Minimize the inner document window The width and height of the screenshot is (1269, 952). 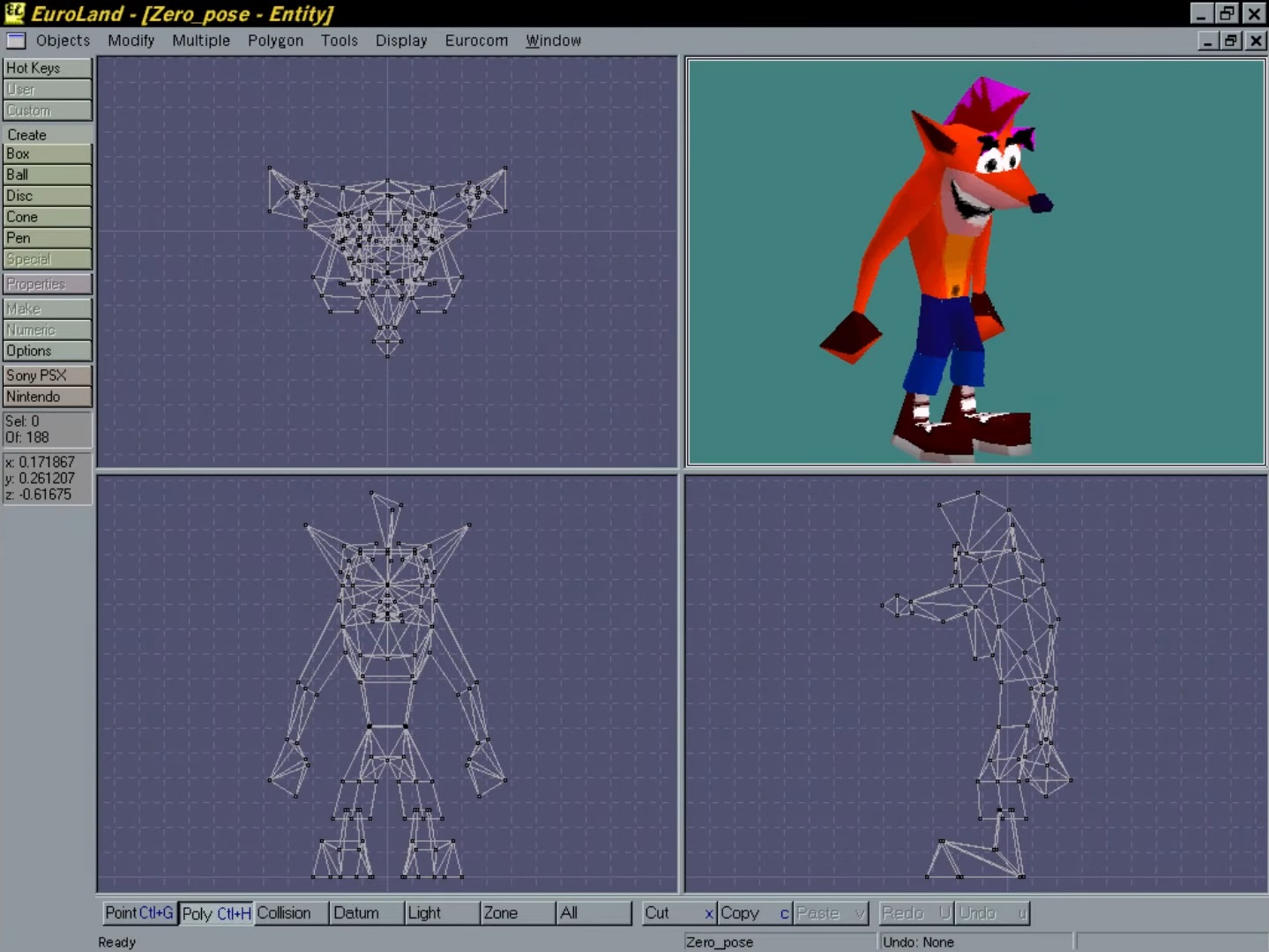1209,41
